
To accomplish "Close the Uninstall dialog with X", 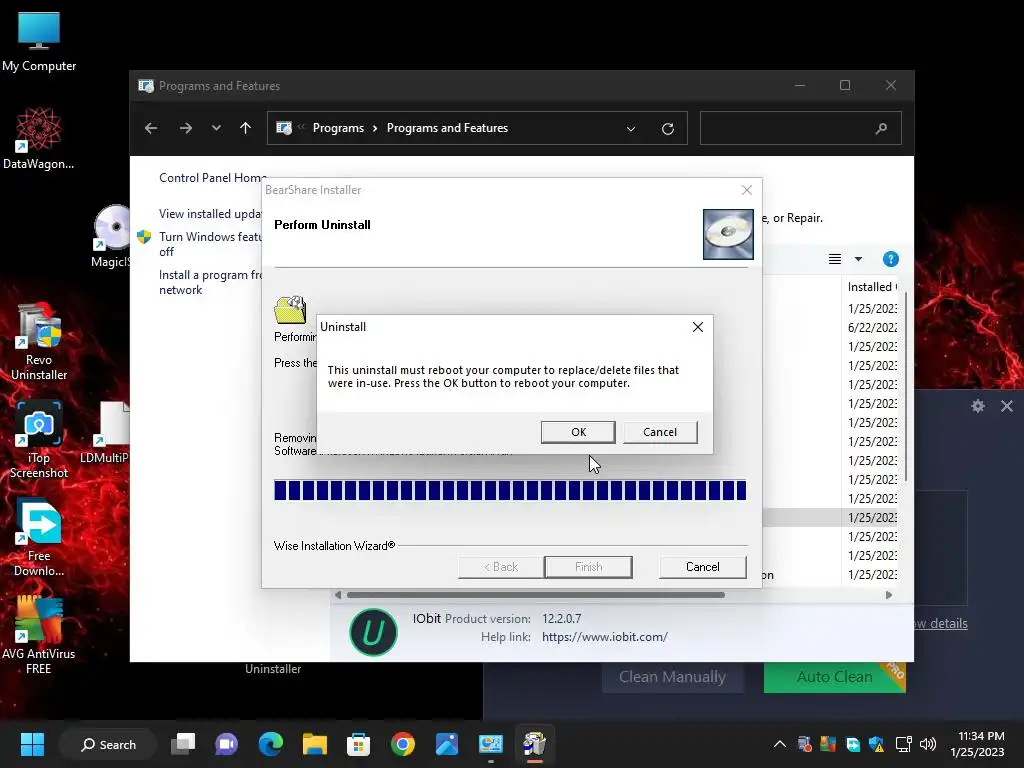I will [697, 327].
